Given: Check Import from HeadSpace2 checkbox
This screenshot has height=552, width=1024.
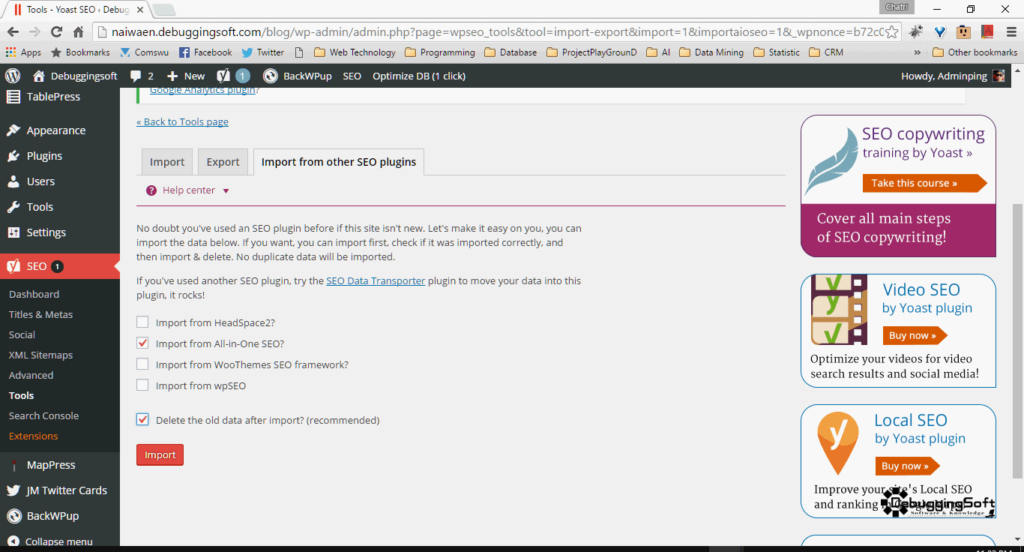Looking at the screenshot, I should (142, 322).
